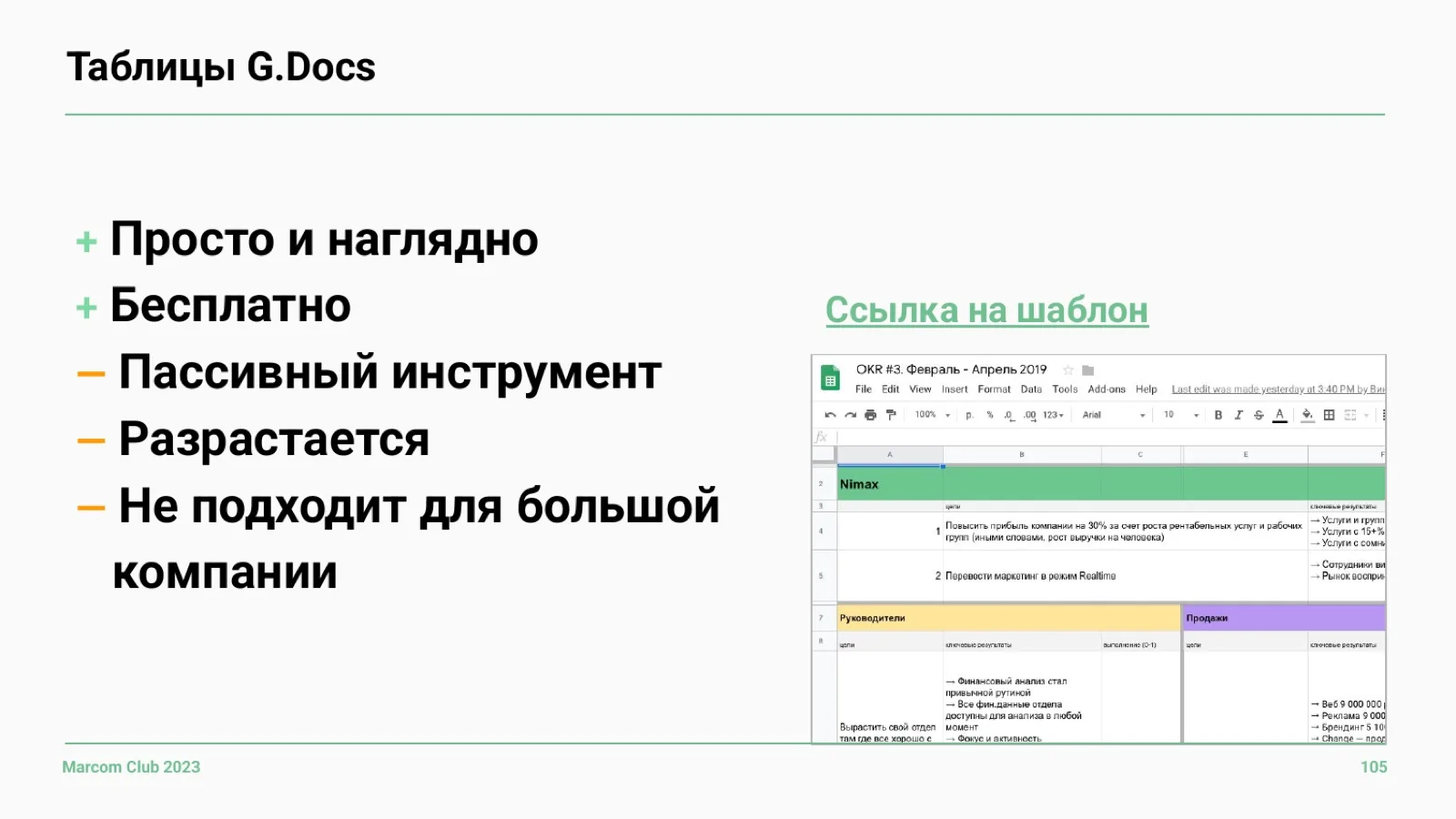Open the 123 number format dropdown
This screenshot has width=1456, height=819.
click(x=1053, y=415)
